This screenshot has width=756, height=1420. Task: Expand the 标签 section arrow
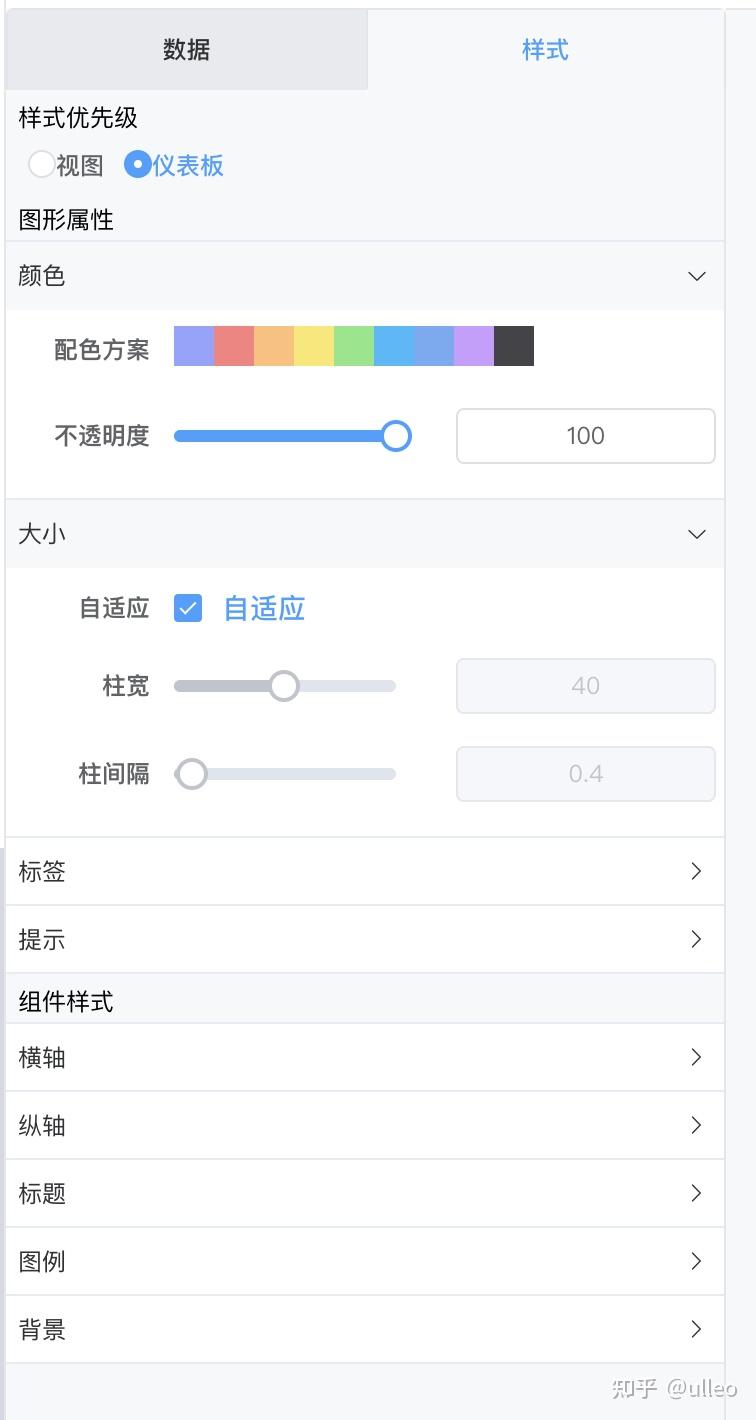[x=697, y=871]
